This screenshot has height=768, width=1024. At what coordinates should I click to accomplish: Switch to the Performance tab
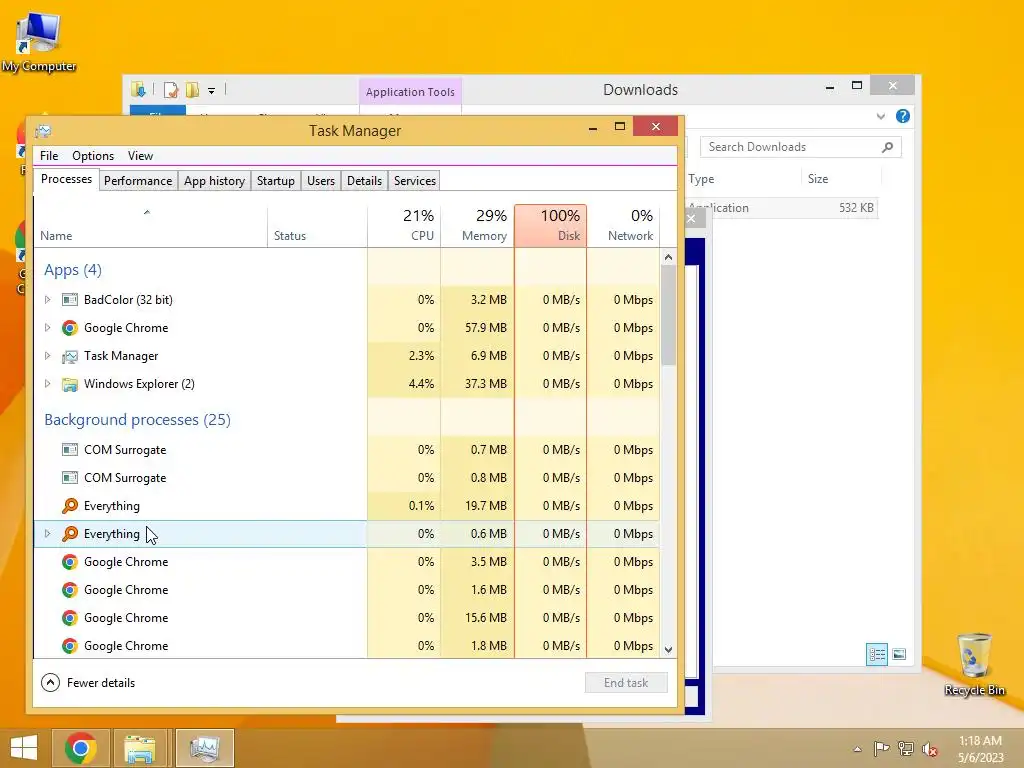(x=138, y=181)
